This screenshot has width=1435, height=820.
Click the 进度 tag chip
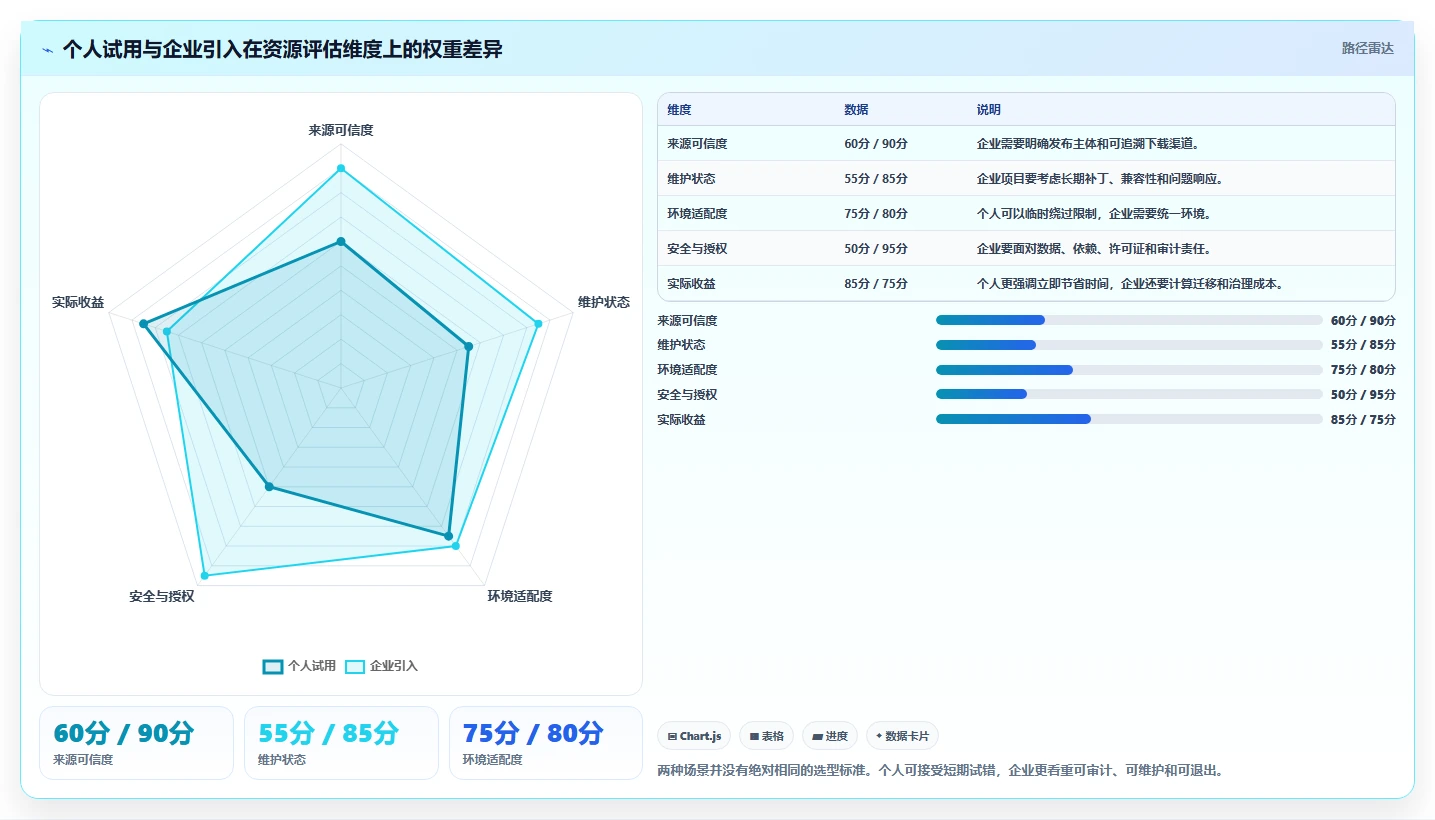(830, 736)
